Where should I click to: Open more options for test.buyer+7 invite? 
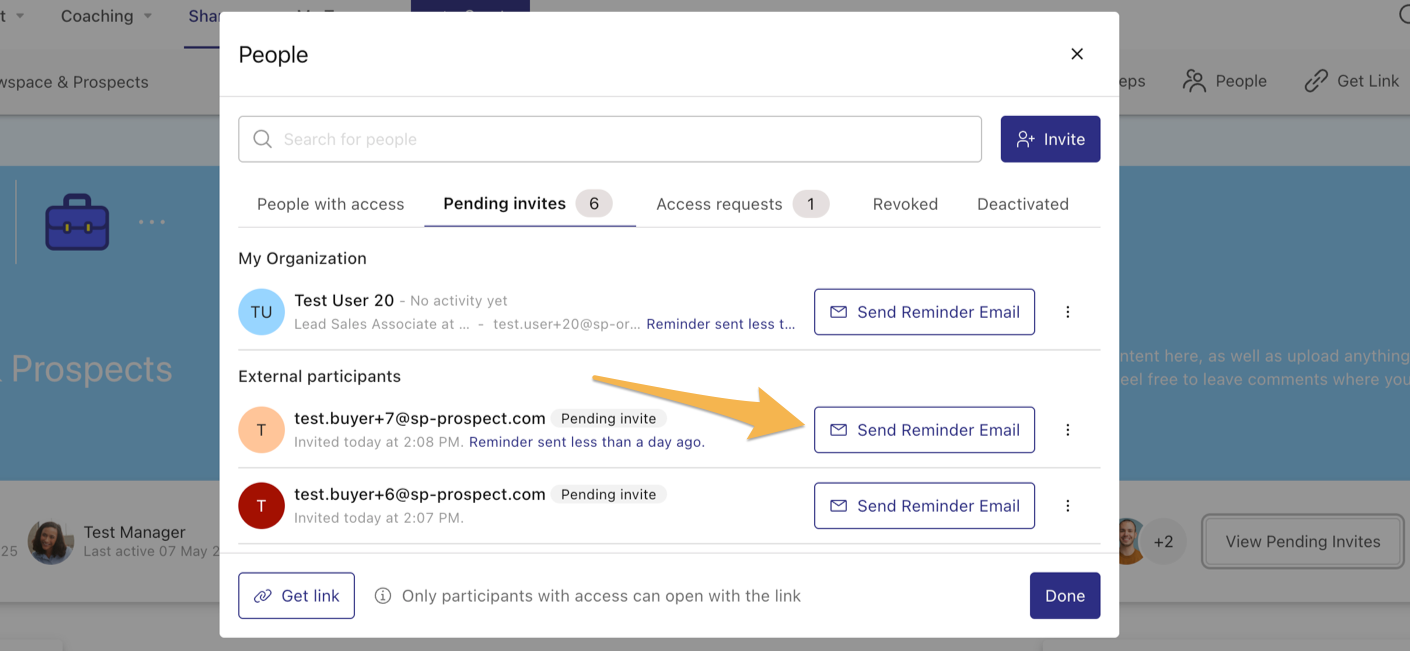[1068, 430]
